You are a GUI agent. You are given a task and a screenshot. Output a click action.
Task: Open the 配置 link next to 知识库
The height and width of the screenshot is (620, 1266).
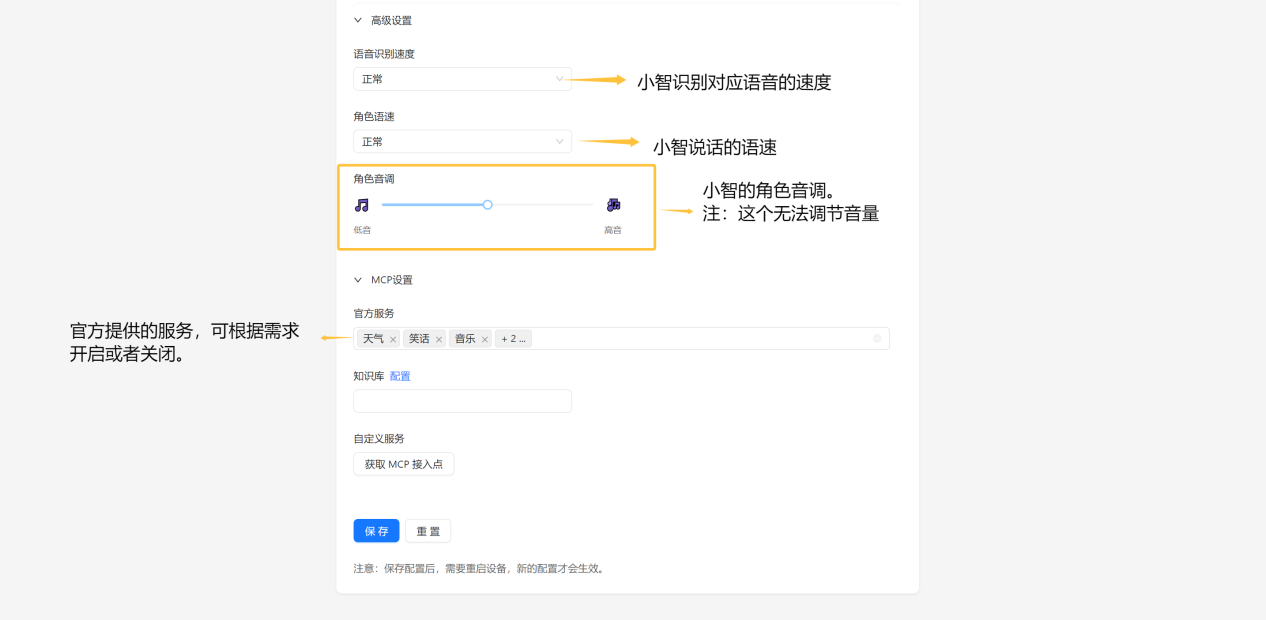[x=399, y=375]
